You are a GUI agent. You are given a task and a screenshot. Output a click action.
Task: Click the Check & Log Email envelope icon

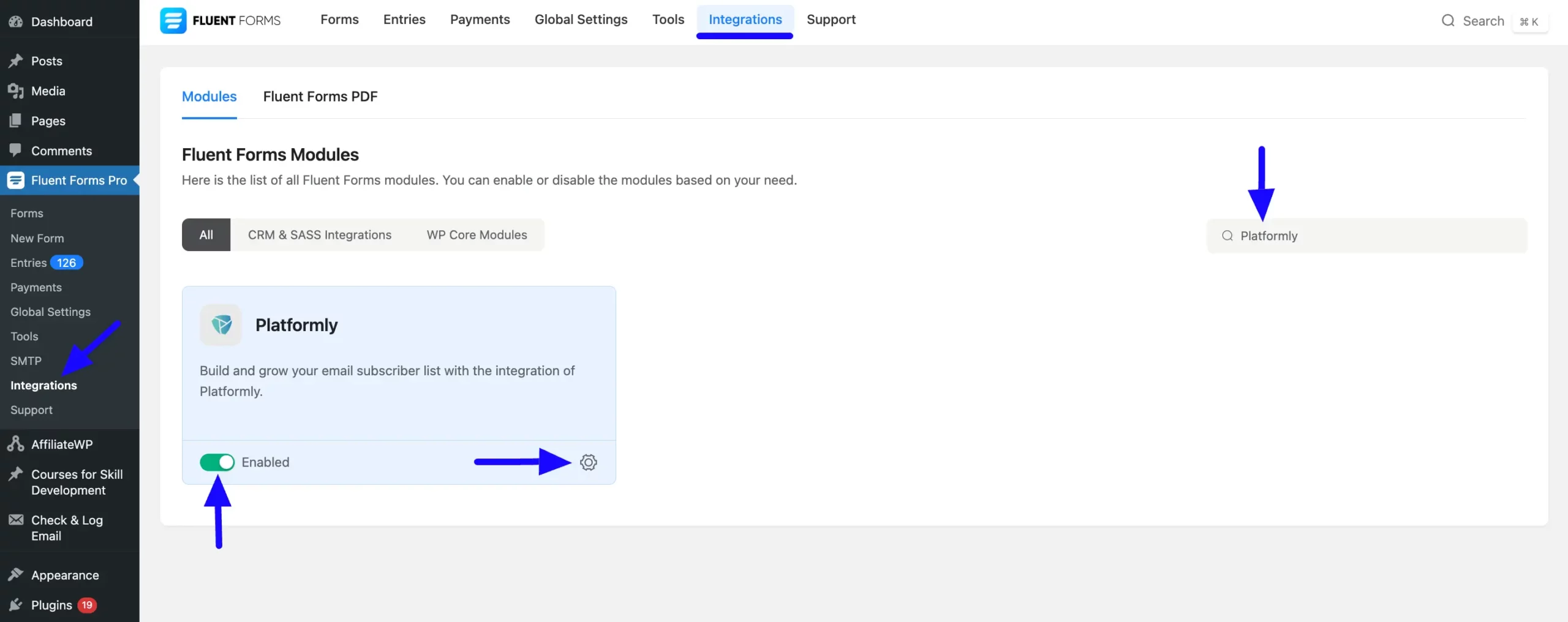[16, 520]
